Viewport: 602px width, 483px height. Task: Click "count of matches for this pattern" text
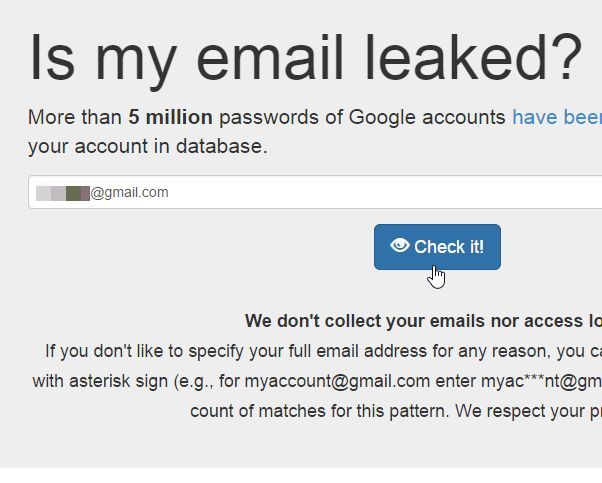[319, 411]
